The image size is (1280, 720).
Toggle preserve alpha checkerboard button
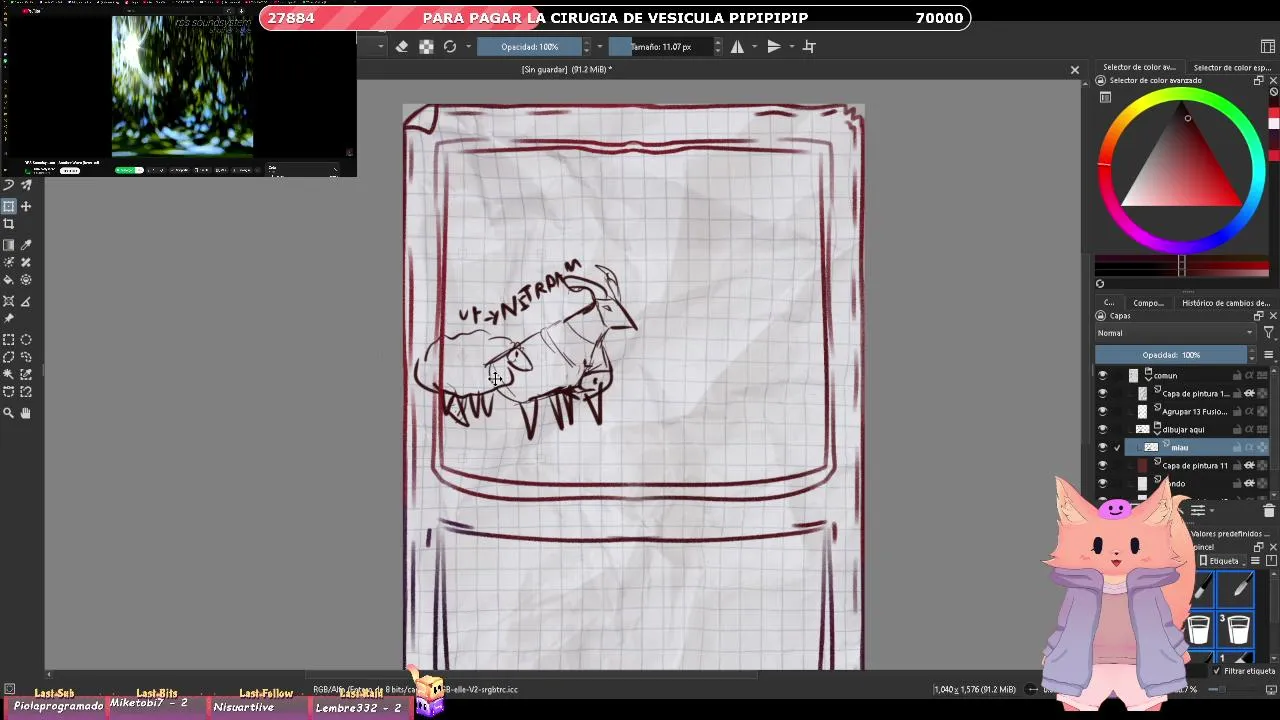point(426,46)
